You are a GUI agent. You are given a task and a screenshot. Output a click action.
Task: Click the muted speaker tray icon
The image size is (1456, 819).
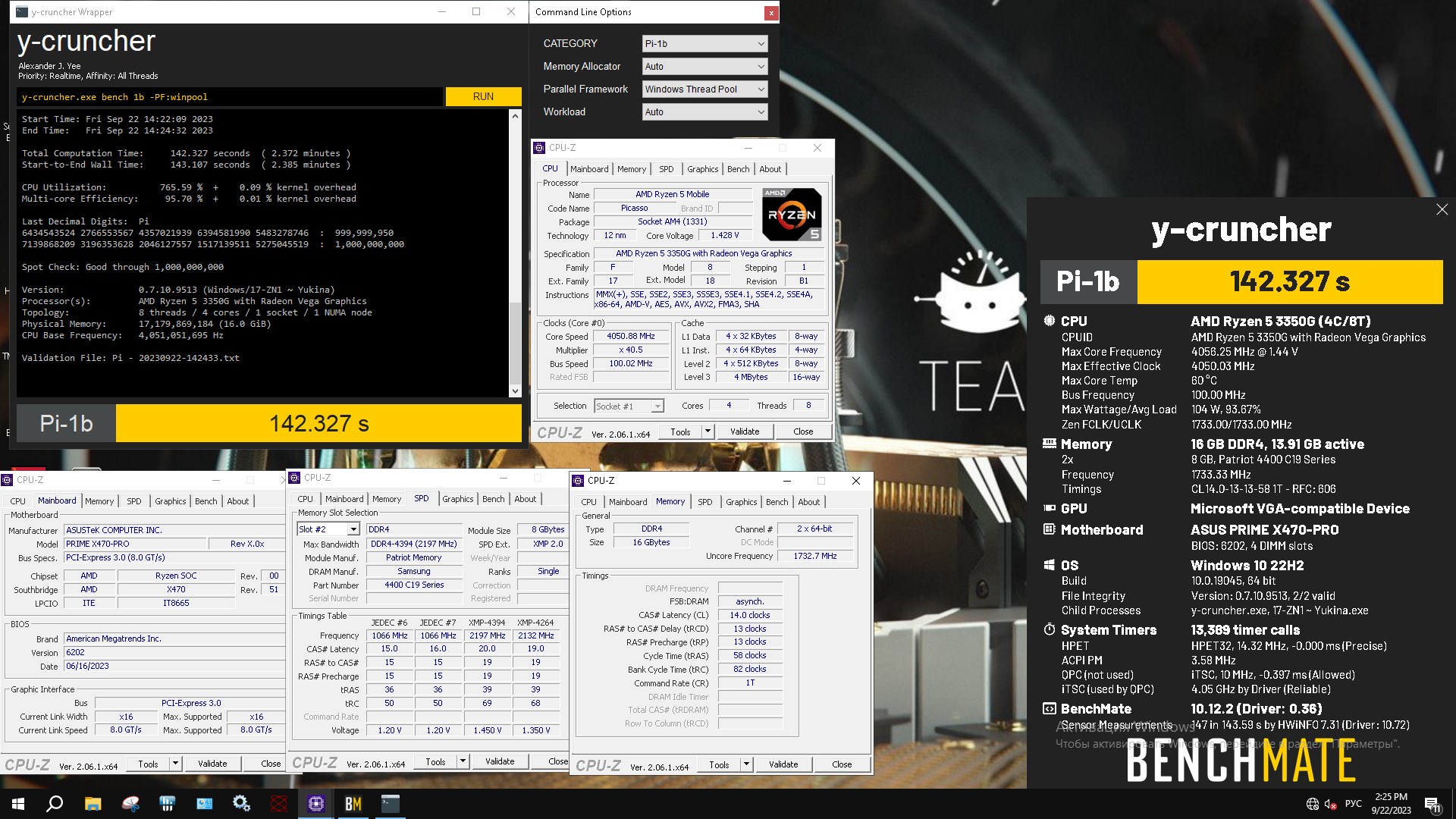coord(1331,804)
